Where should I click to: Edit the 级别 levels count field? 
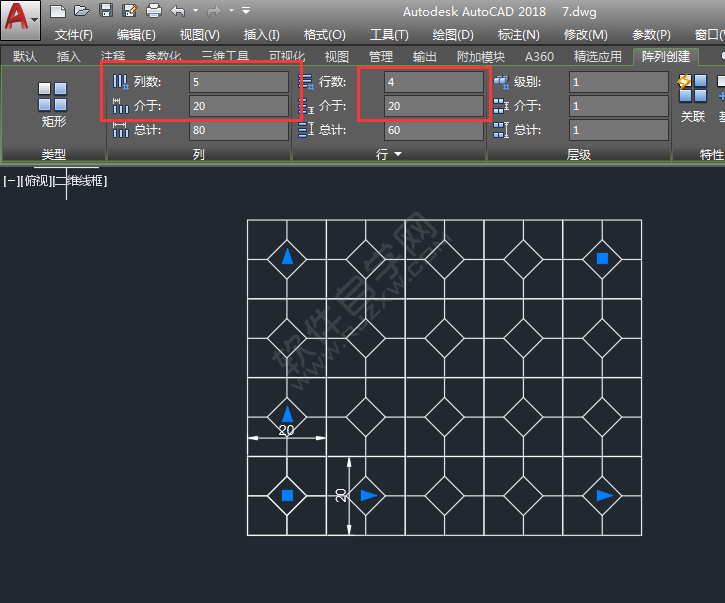click(x=619, y=82)
